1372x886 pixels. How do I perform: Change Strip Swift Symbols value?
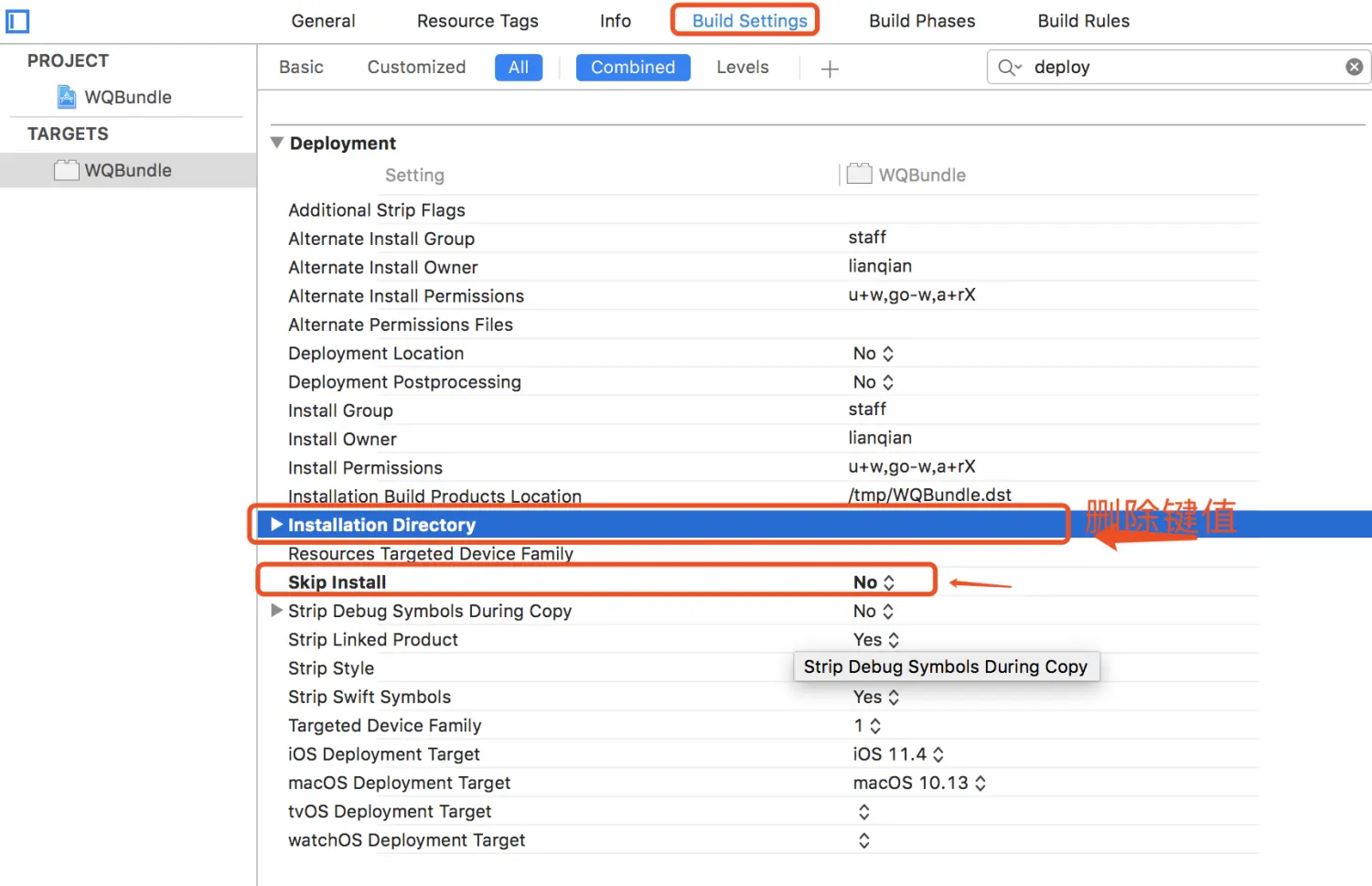[876, 696]
